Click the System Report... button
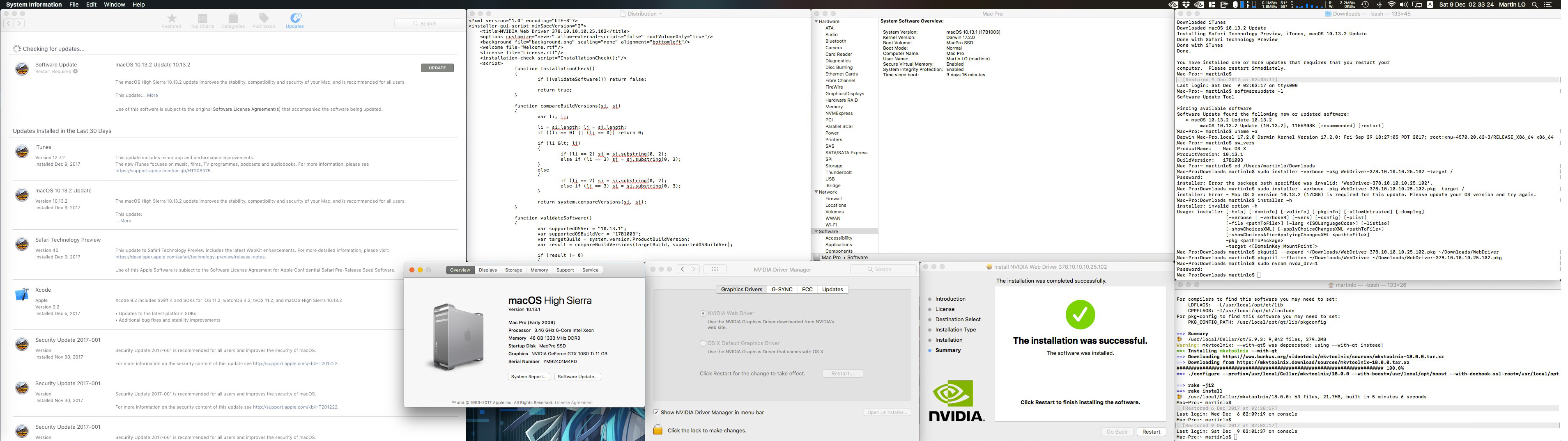The height and width of the screenshot is (441, 1568). 529,377
